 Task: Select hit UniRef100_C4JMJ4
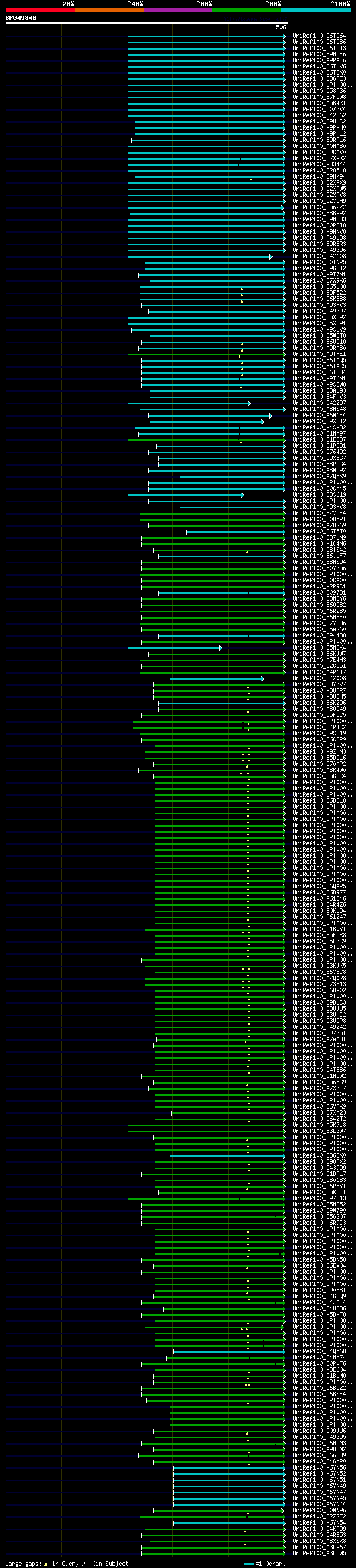click(x=319, y=1302)
